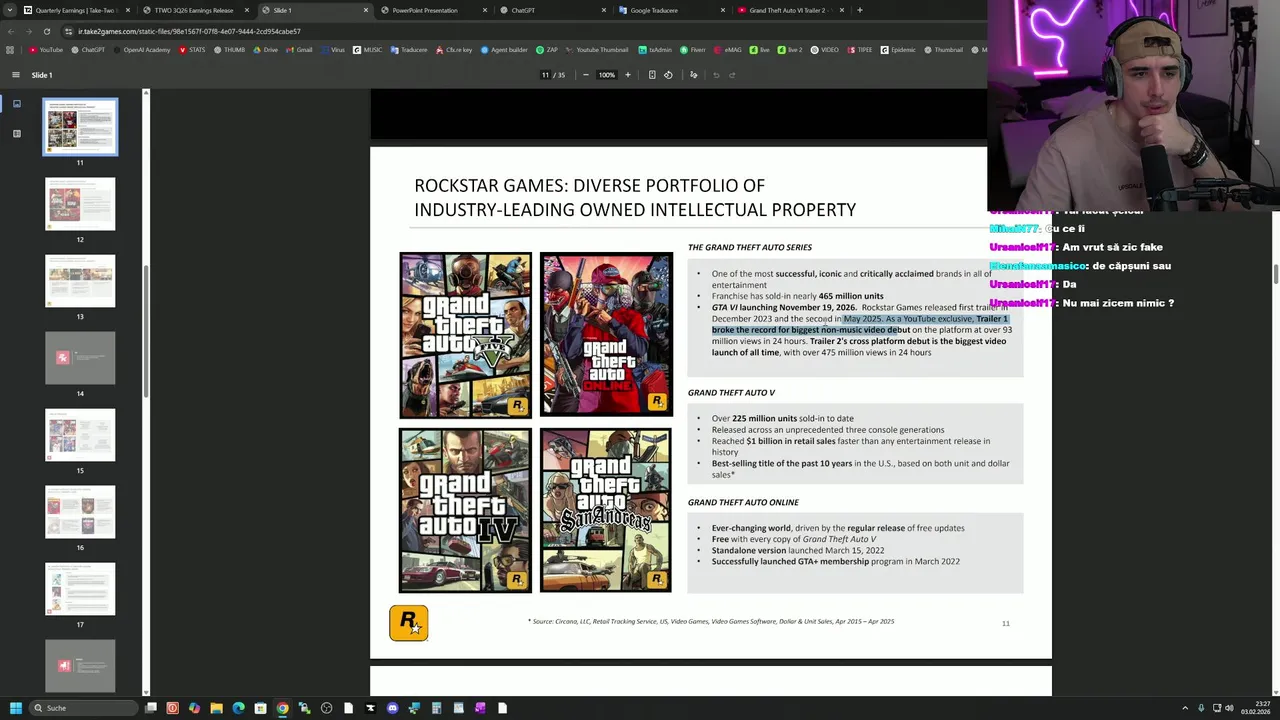The image size is (1280, 720).
Task: Open the PDF sidebar menu icon
Action: point(15,75)
